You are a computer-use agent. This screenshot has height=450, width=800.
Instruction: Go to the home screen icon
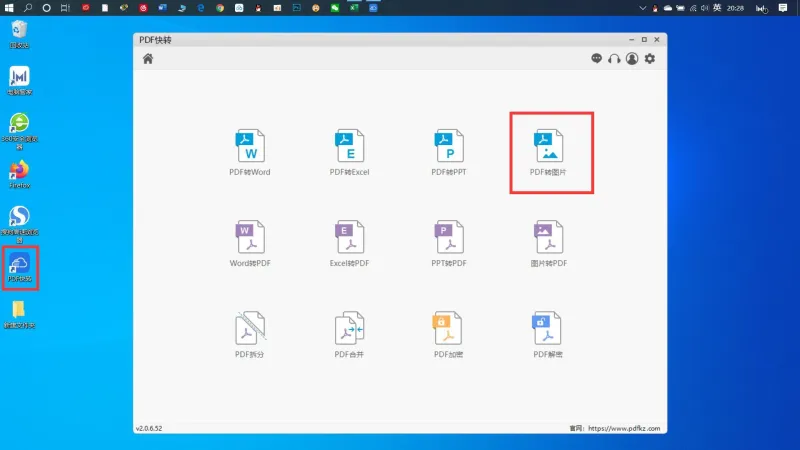point(148,59)
